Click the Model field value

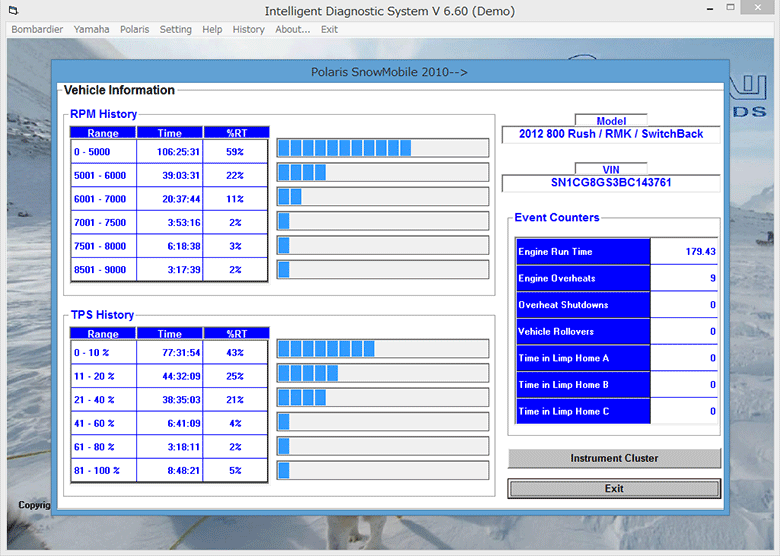pyautogui.click(x=611, y=134)
